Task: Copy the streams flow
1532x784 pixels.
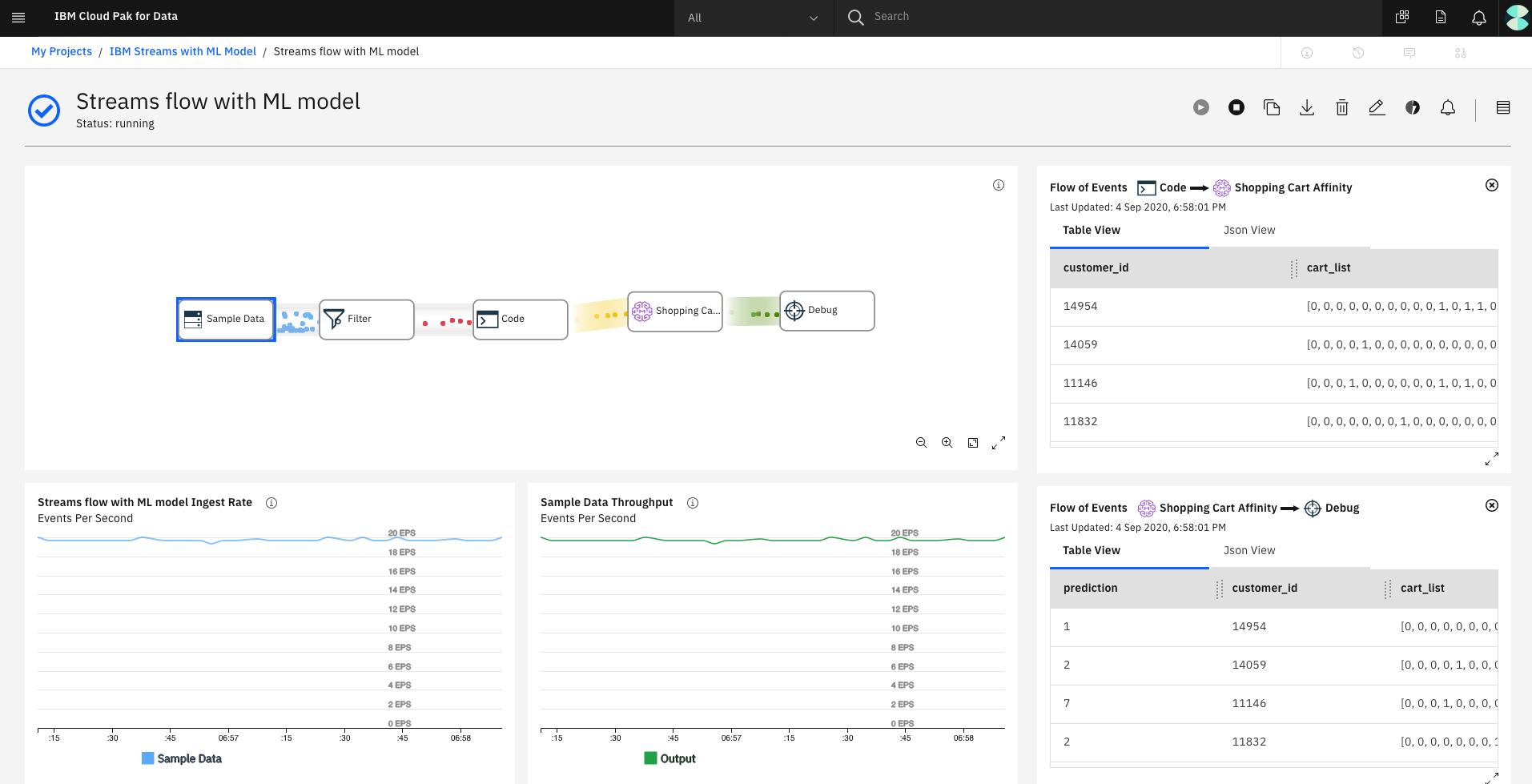Action: coord(1272,107)
